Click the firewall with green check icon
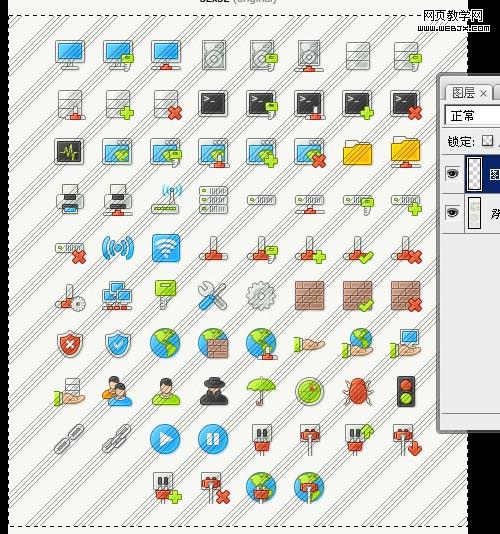This screenshot has height=534, width=500. click(358, 296)
